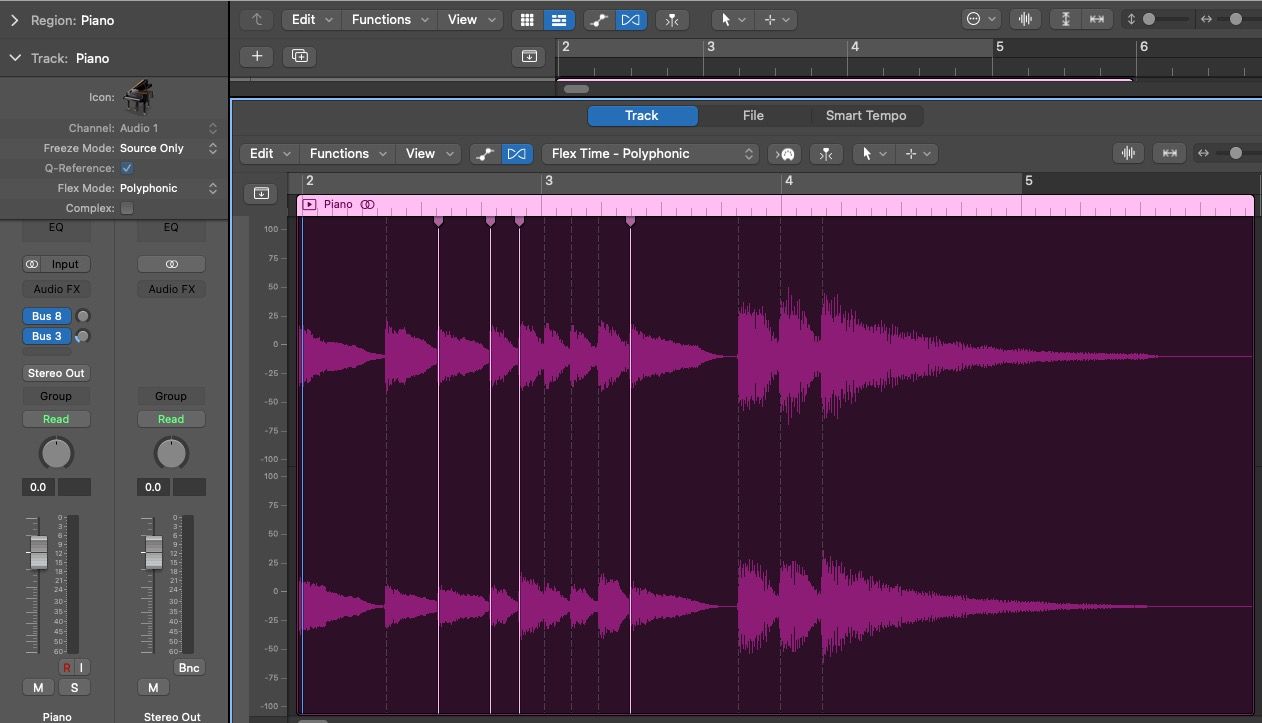Open the Flex Time - Polyphonic dropdown

(650, 153)
